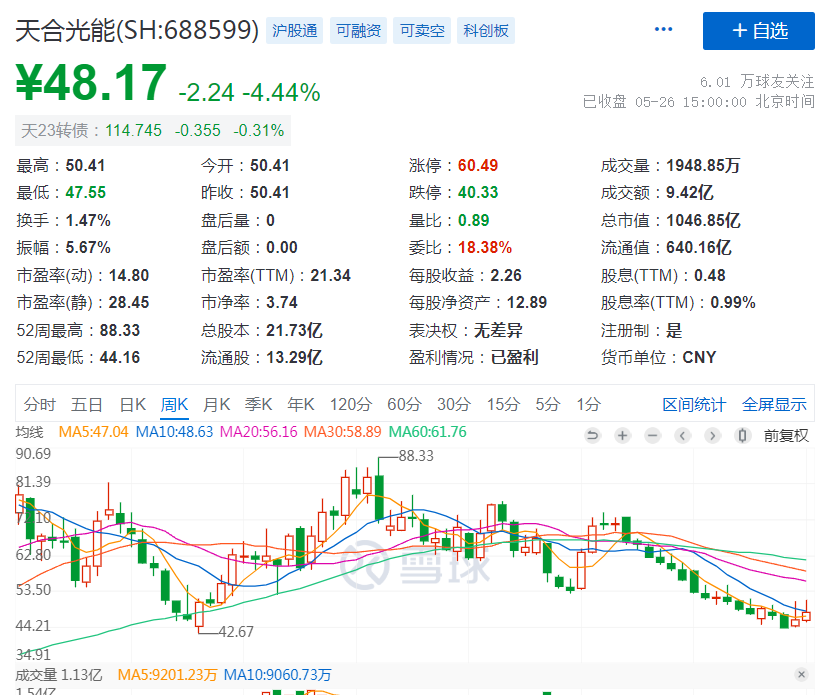Click the MA30:58.89 indicator
This screenshot has width=827, height=695.
[342, 432]
